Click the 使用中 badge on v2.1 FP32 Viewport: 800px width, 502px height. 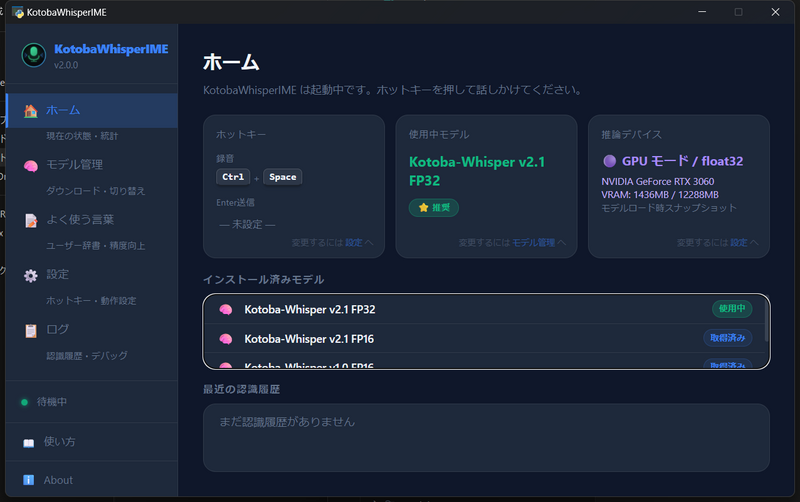pyautogui.click(x=731, y=309)
